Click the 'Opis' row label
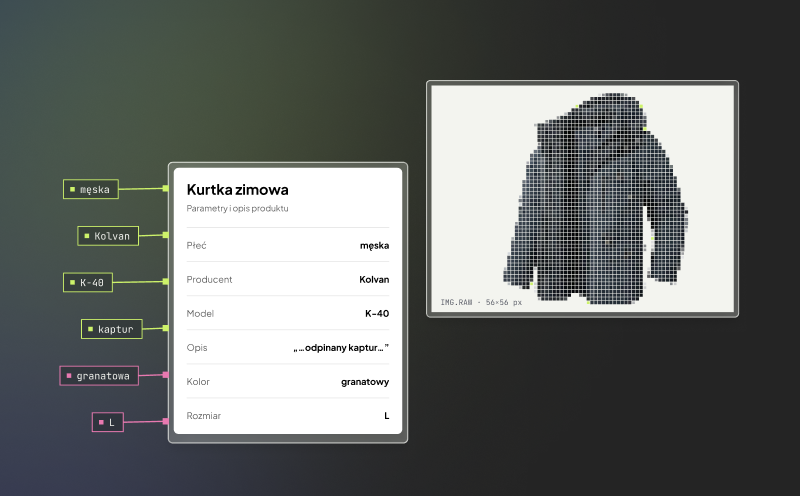 (197, 348)
